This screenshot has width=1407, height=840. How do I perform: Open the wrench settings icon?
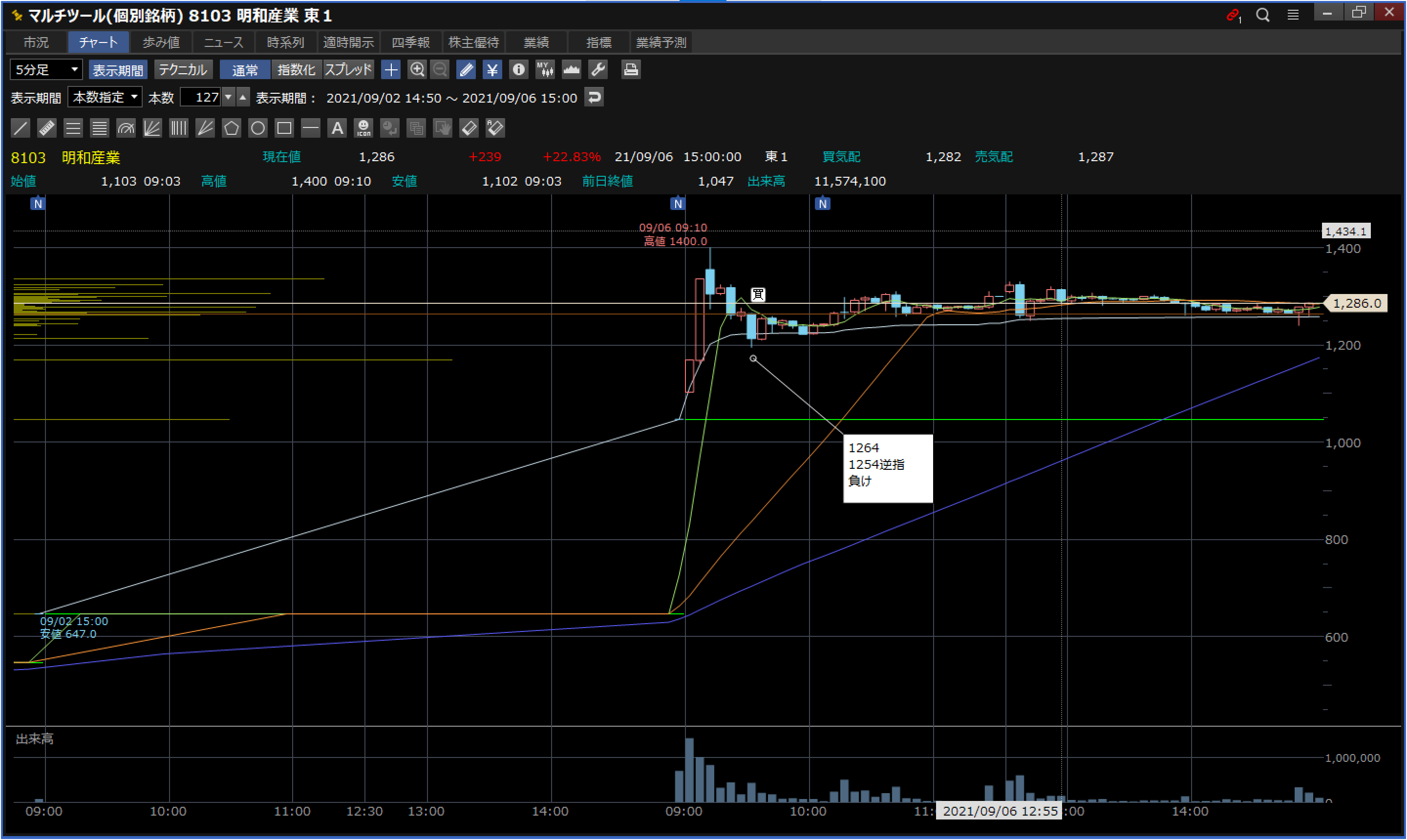(x=598, y=70)
